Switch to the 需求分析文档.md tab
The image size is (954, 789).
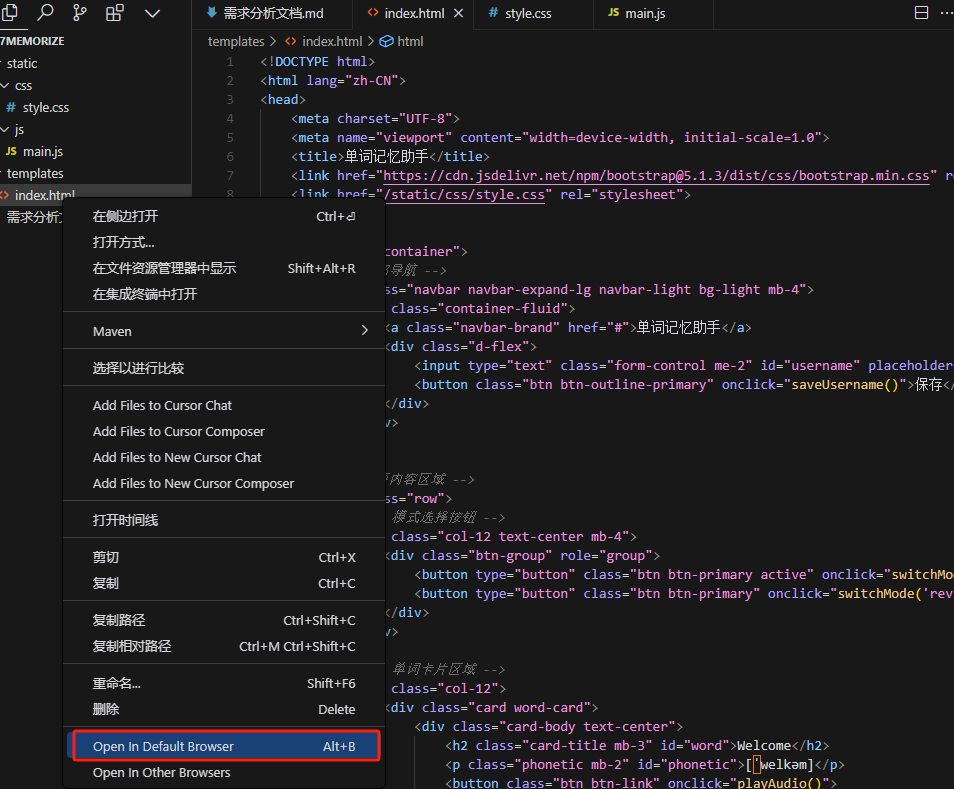[272, 13]
